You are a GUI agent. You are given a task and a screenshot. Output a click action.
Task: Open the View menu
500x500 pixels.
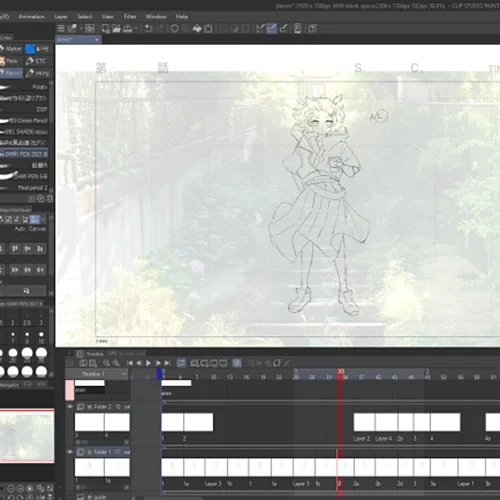(x=107, y=16)
